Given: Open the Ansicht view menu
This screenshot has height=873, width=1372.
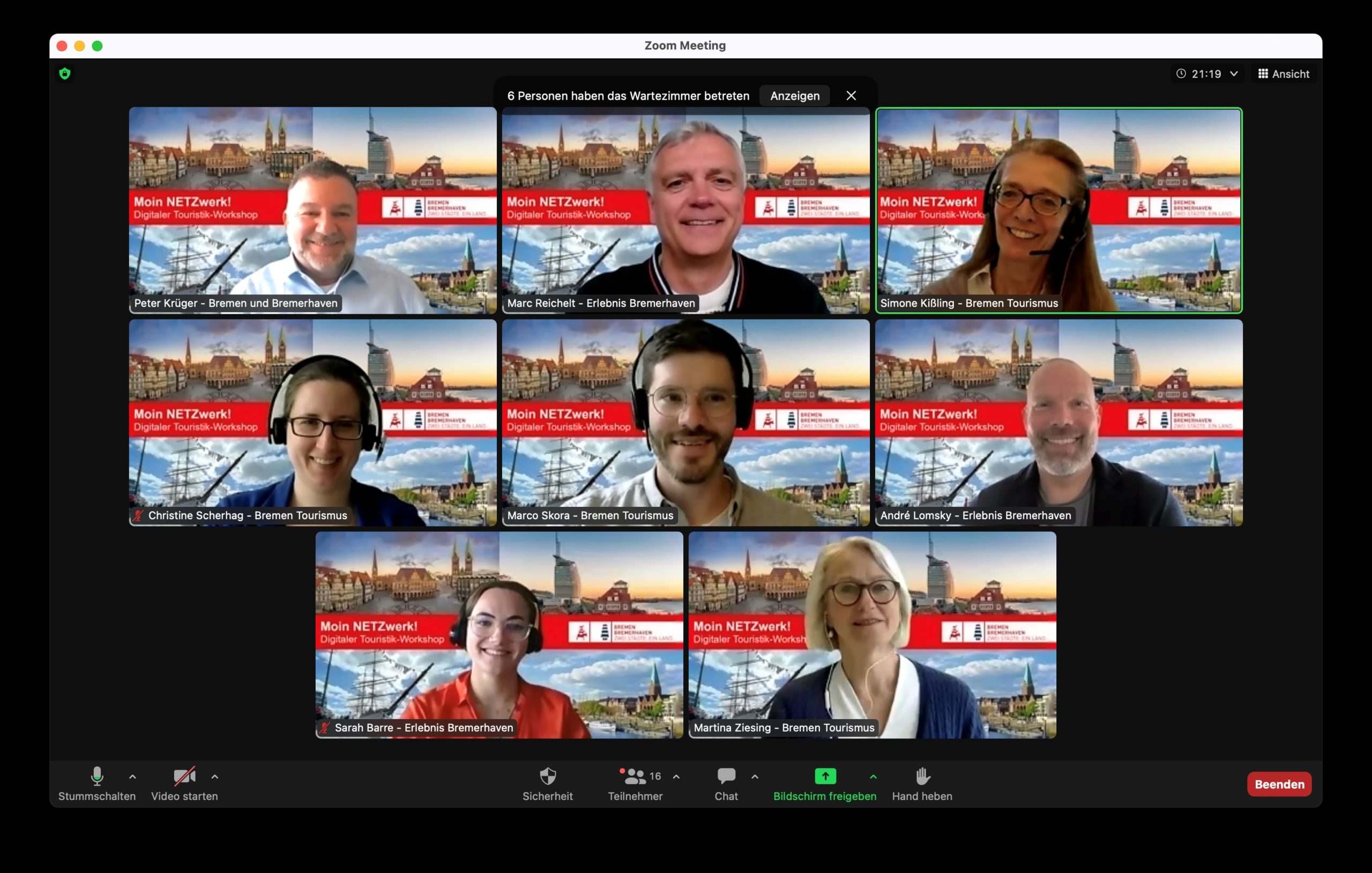Looking at the screenshot, I should (x=1284, y=73).
